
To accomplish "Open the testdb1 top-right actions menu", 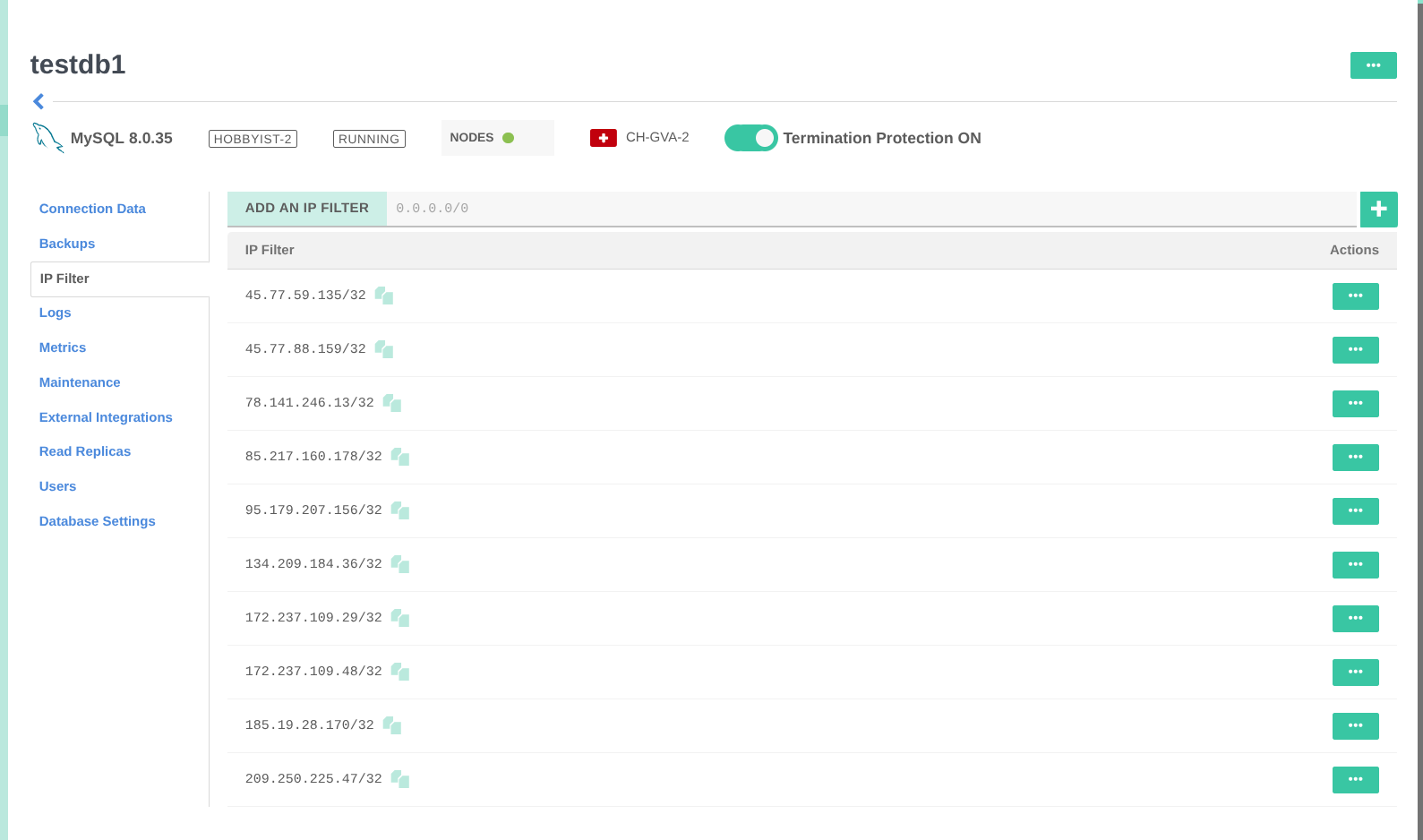I will click(1373, 65).
